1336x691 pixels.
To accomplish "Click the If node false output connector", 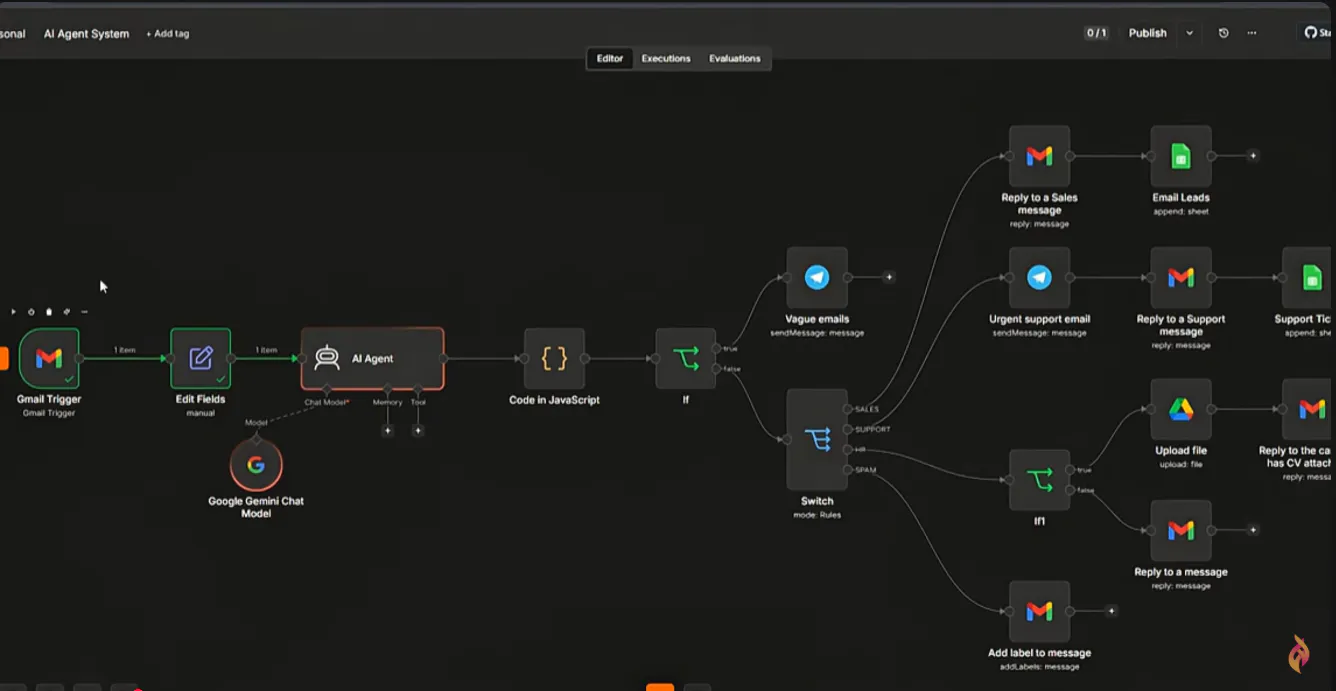I will click(716, 369).
